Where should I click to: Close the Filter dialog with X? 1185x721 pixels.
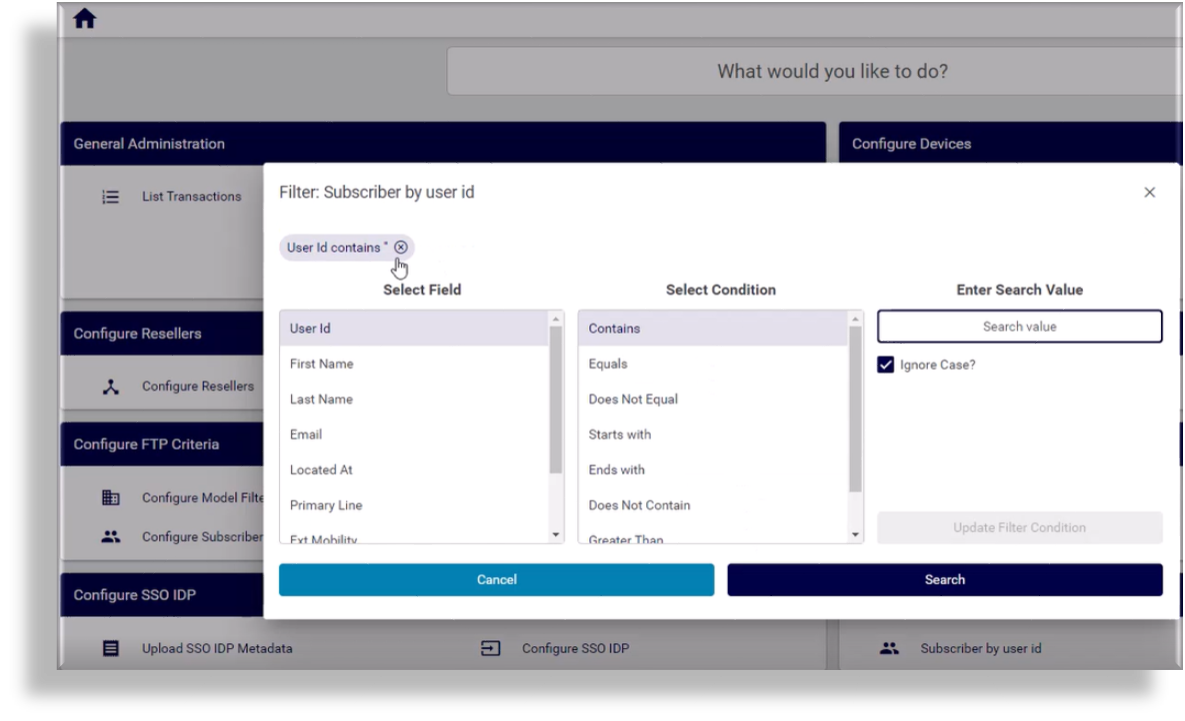1149,192
